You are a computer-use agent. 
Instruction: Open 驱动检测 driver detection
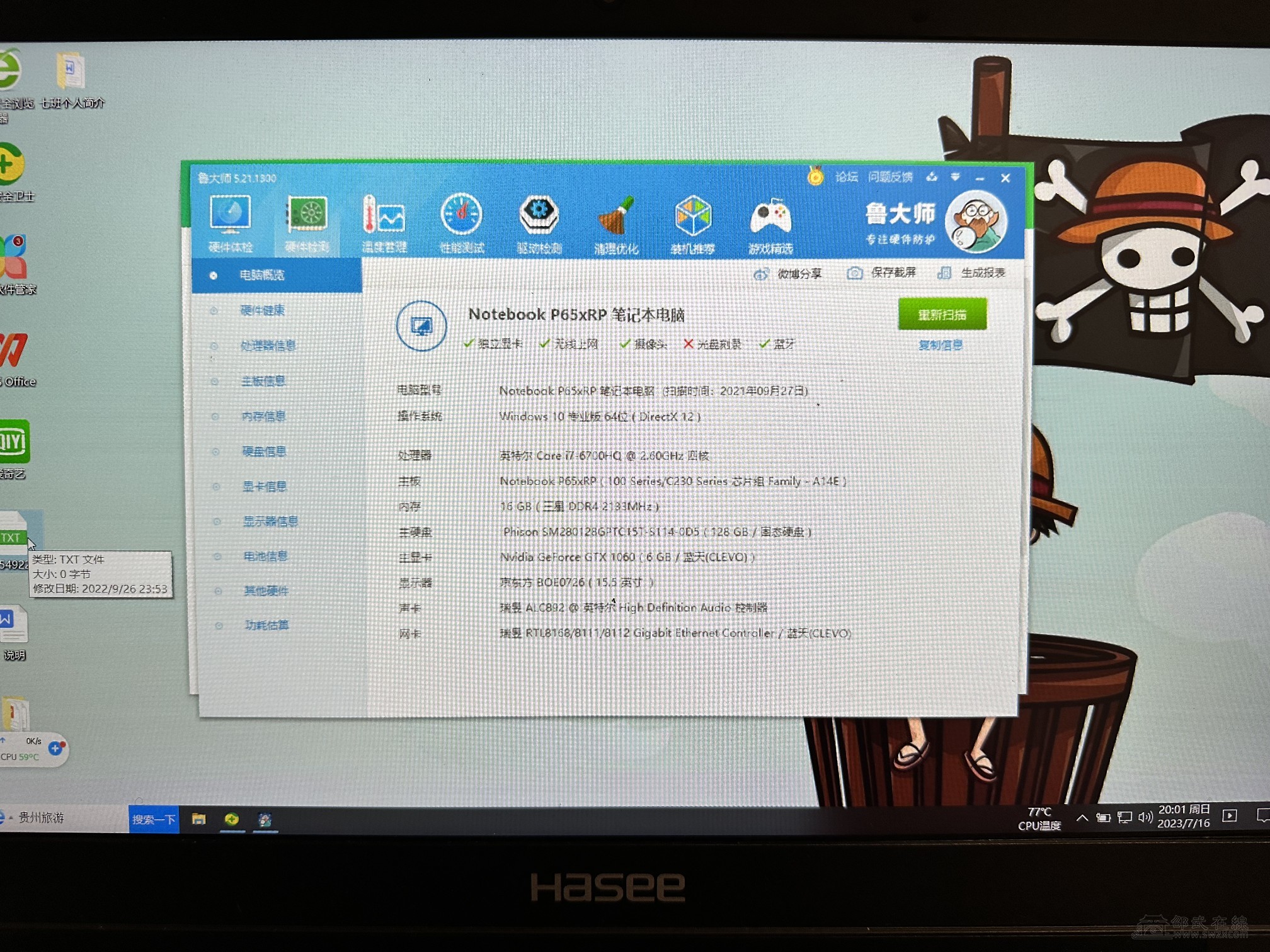[x=539, y=224]
